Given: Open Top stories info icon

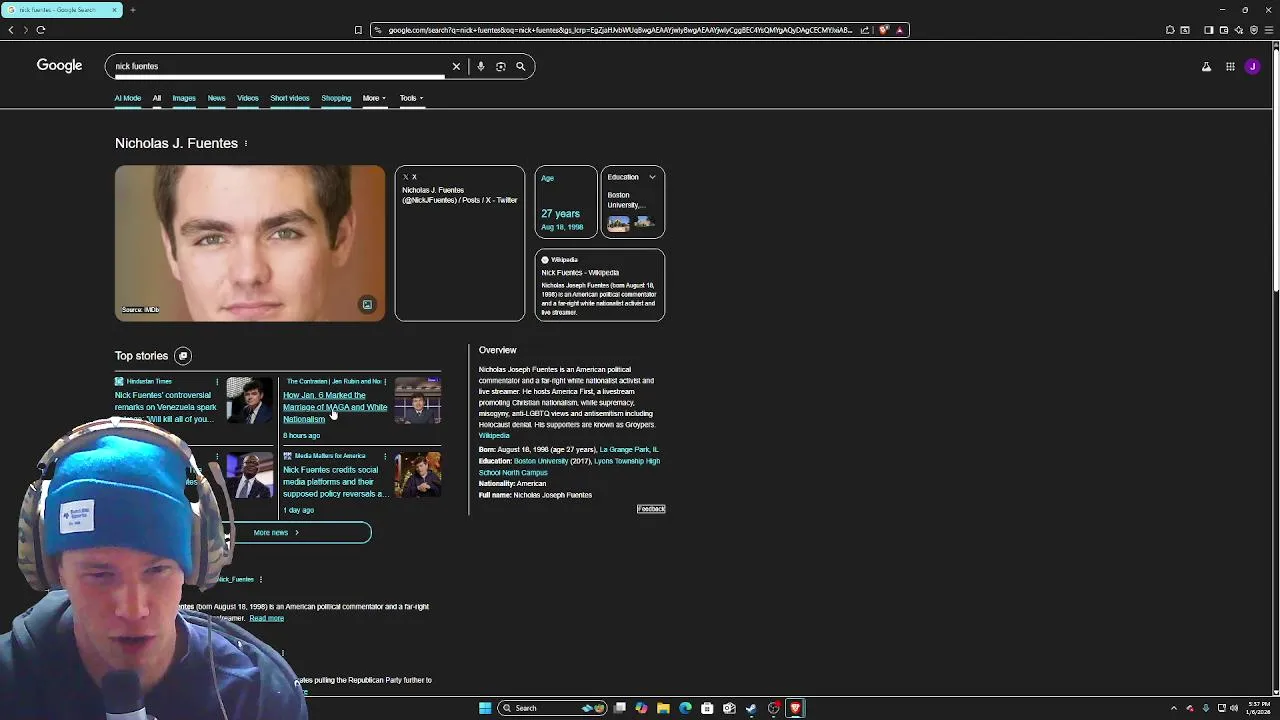Looking at the screenshot, I should 183,356.
